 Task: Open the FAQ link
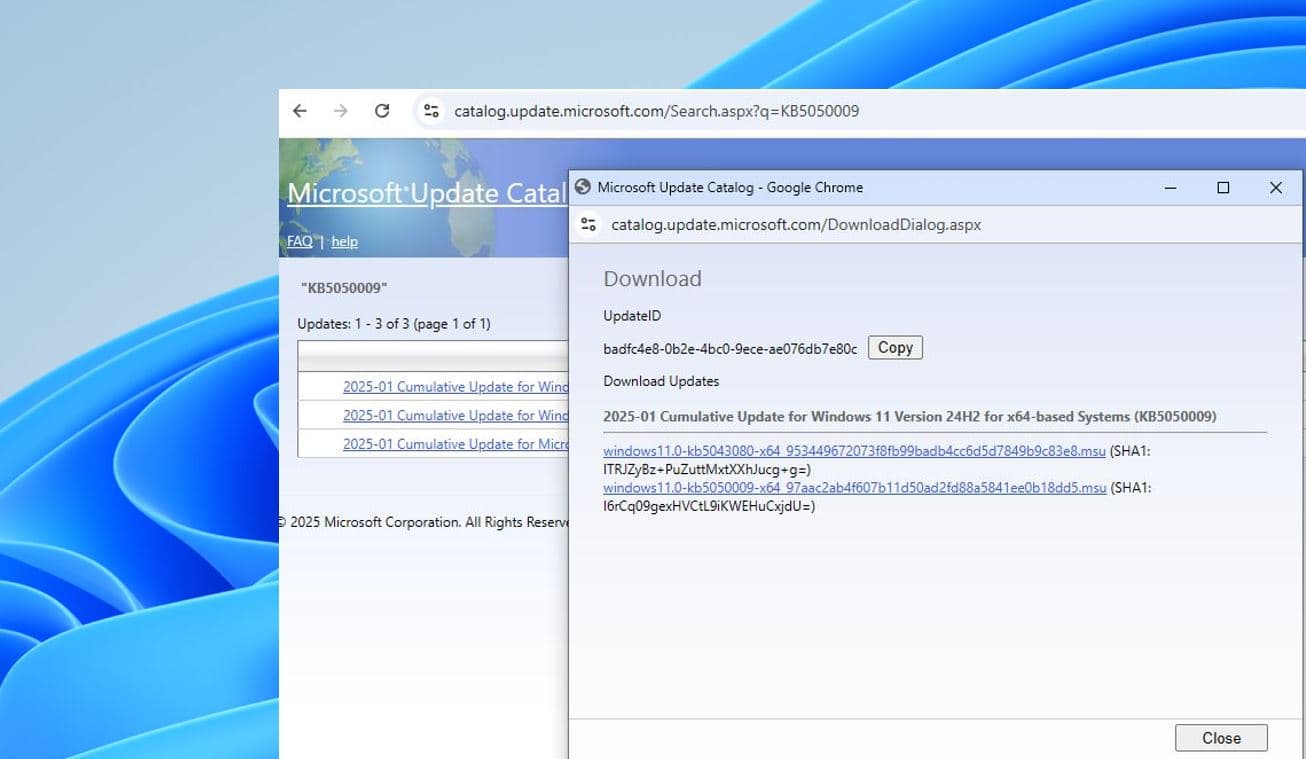point(299,242)
